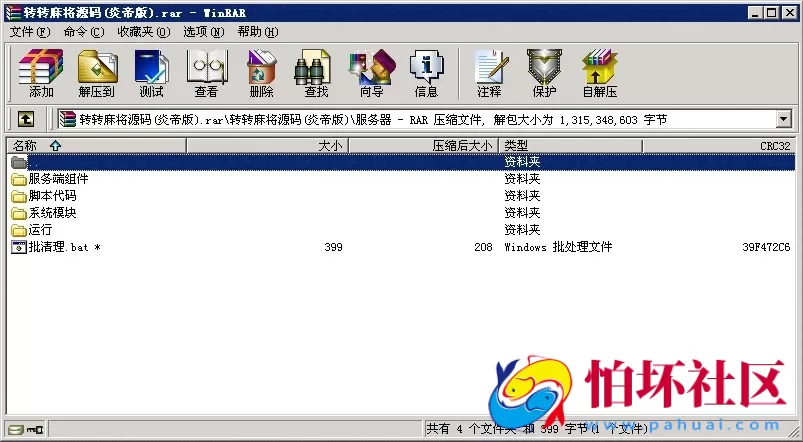803x442 pixels.
Task: Click the folder icon of 脚本代码
Action: click(19, 196)
